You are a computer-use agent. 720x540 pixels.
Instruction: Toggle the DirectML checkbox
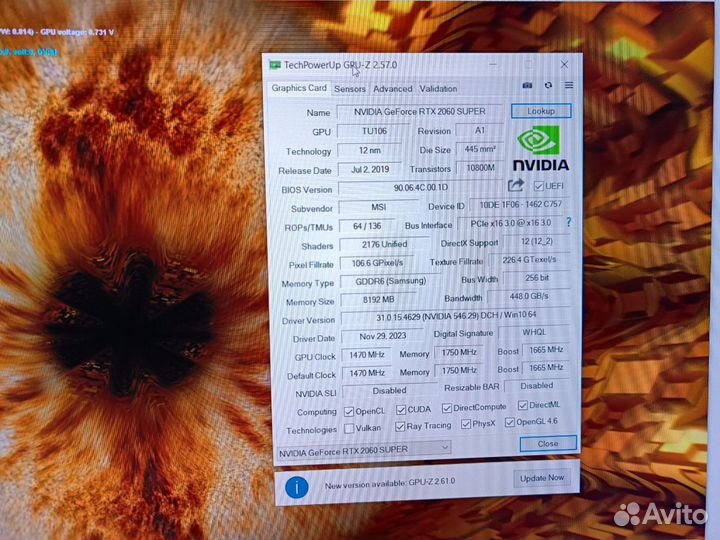(x=523, y=405)
